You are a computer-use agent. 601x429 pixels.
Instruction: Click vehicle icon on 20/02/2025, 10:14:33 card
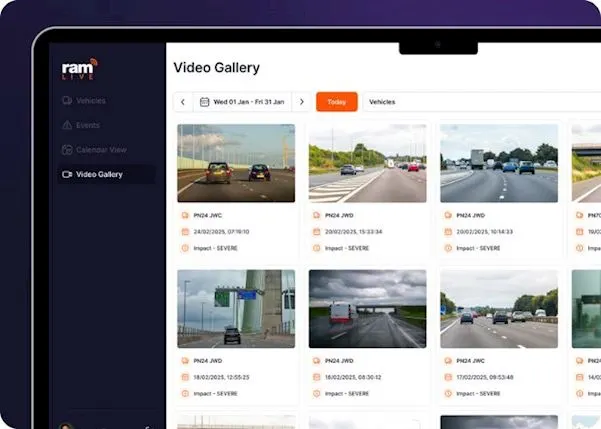pos(448,215)
